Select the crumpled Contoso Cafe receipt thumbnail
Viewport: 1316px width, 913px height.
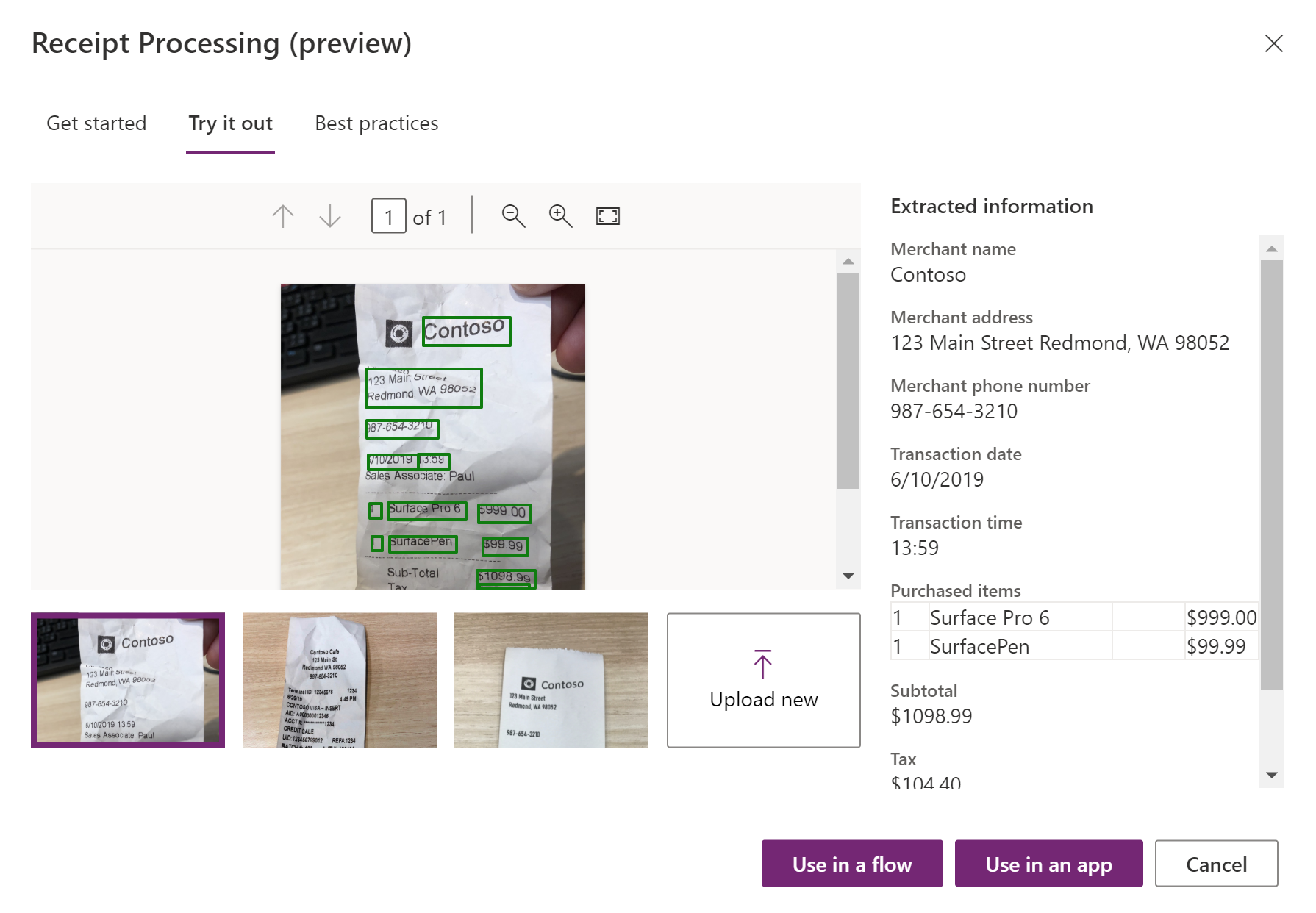tap(340, 680)
